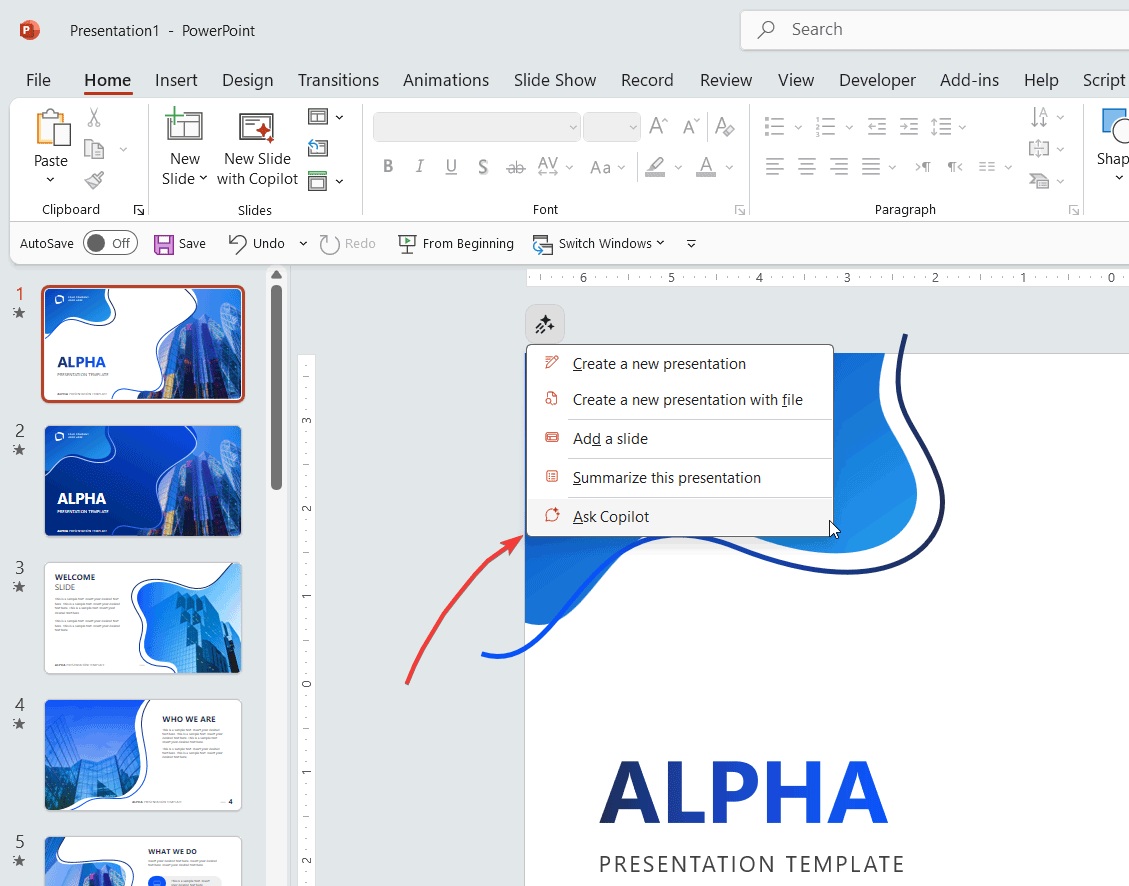
Task: Choose Create a new presentation
Action: [659, 363]
